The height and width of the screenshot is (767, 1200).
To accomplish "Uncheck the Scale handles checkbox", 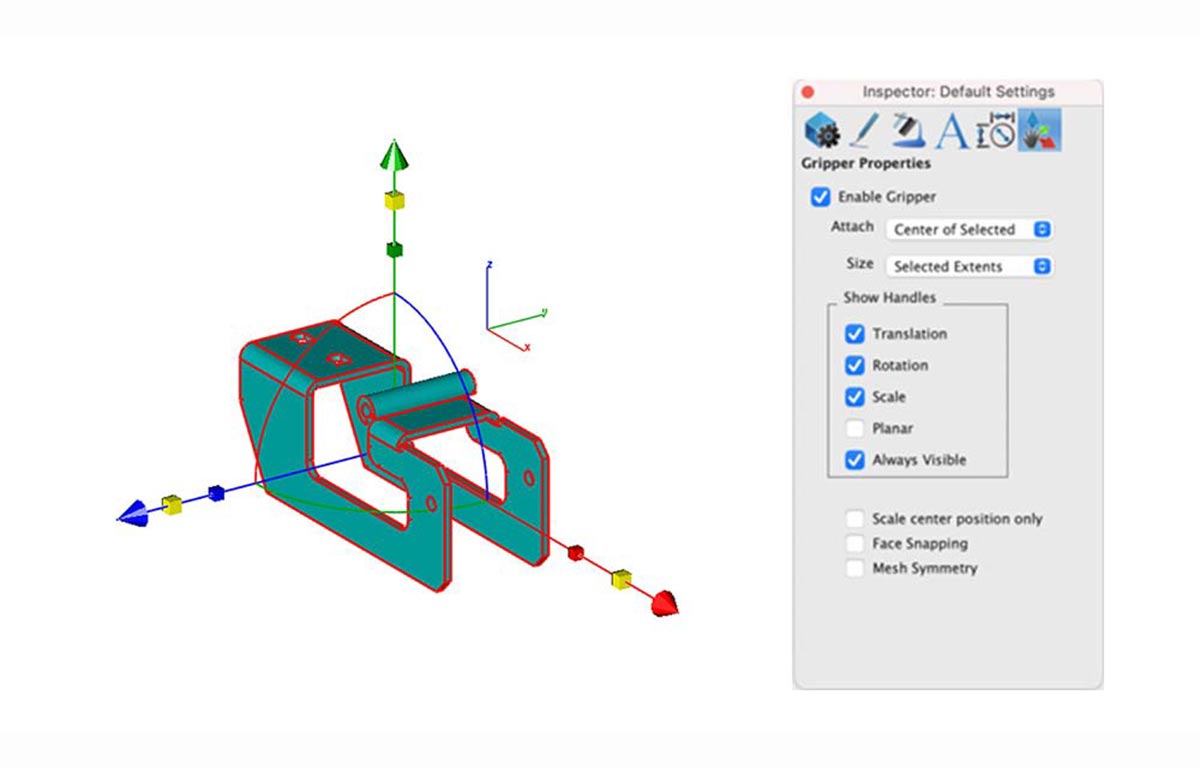I will (x=856, y=396).
